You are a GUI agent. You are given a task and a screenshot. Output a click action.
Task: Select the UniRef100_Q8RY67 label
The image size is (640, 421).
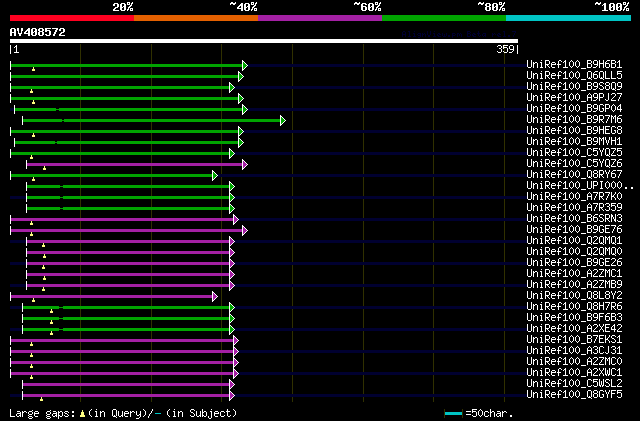[x=574, y=174]
